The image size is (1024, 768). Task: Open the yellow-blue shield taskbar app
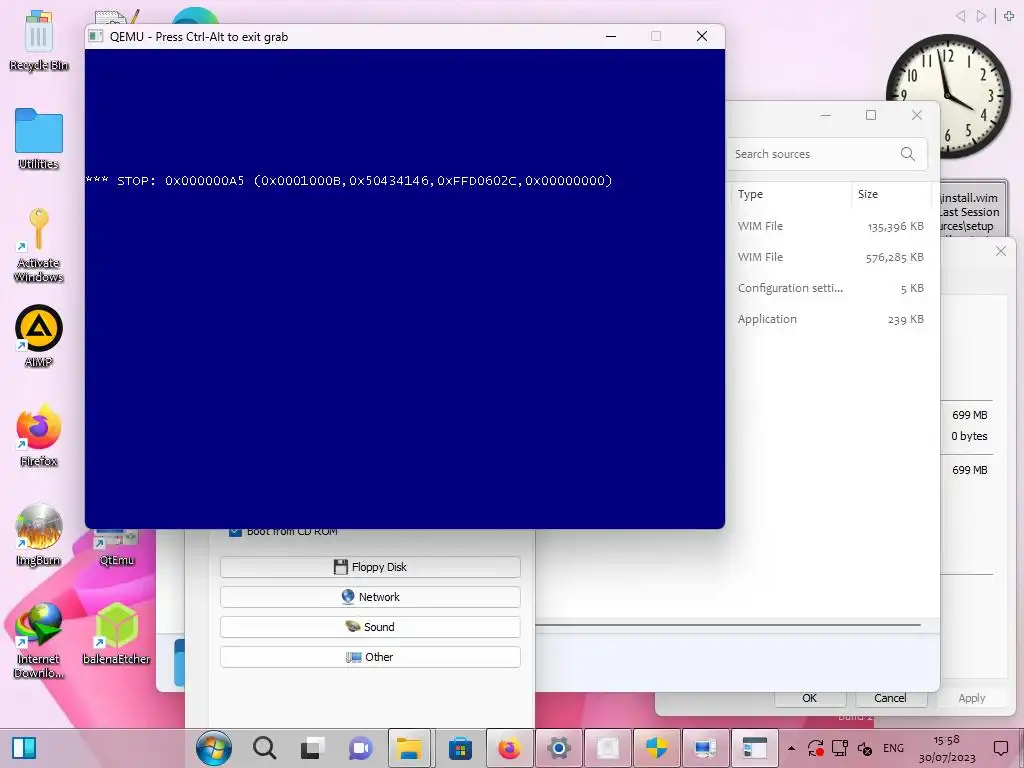pos(656,748)
